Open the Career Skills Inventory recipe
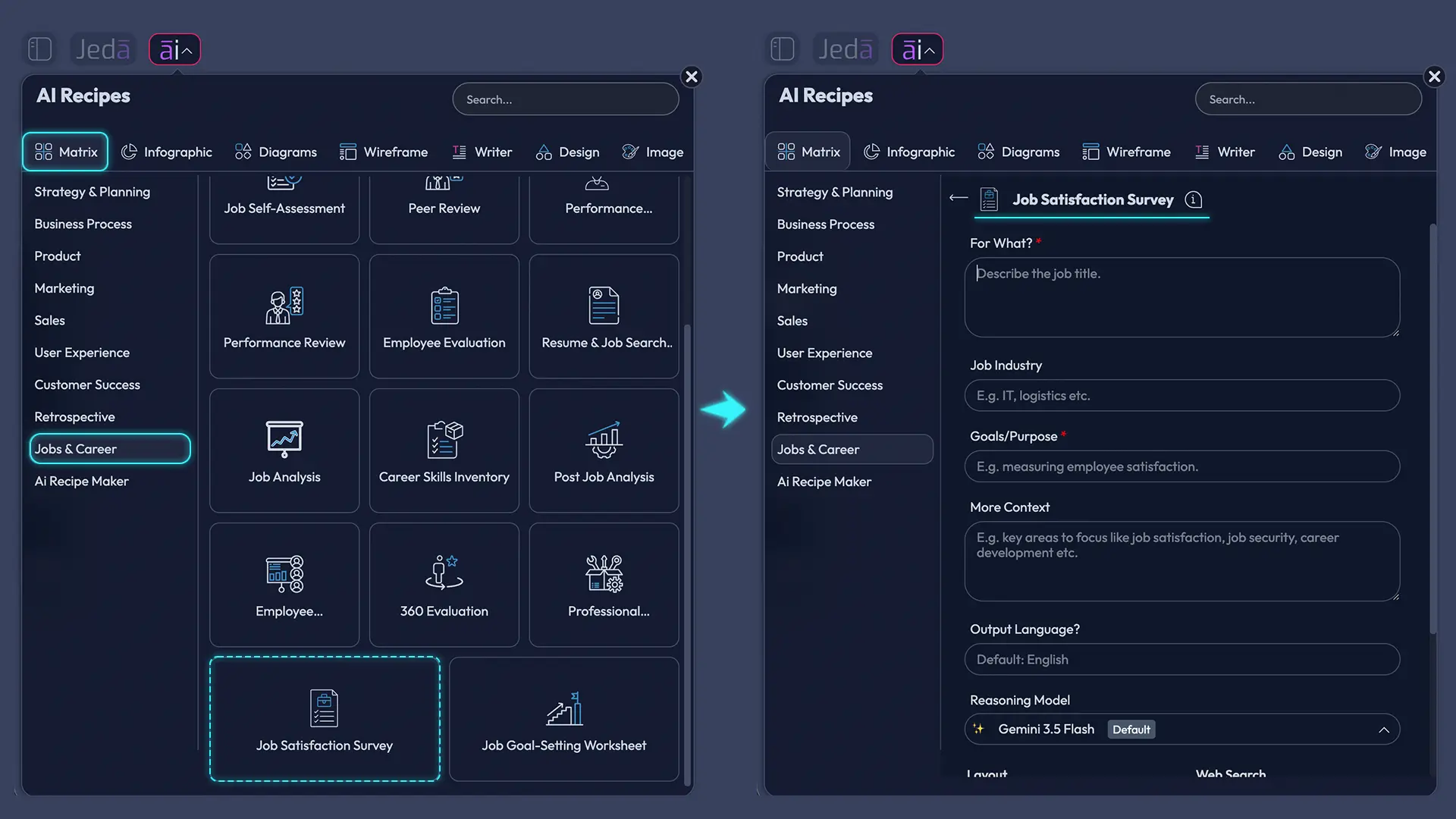 click(x=444, y=450)
